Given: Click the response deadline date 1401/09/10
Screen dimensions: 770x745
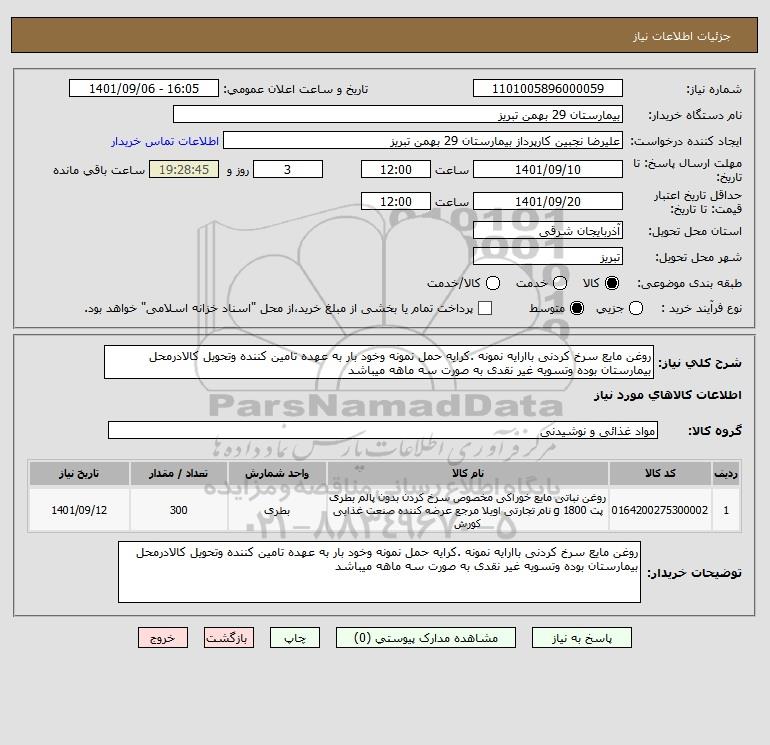Looking at the screenshot, I should coord(548,169).
